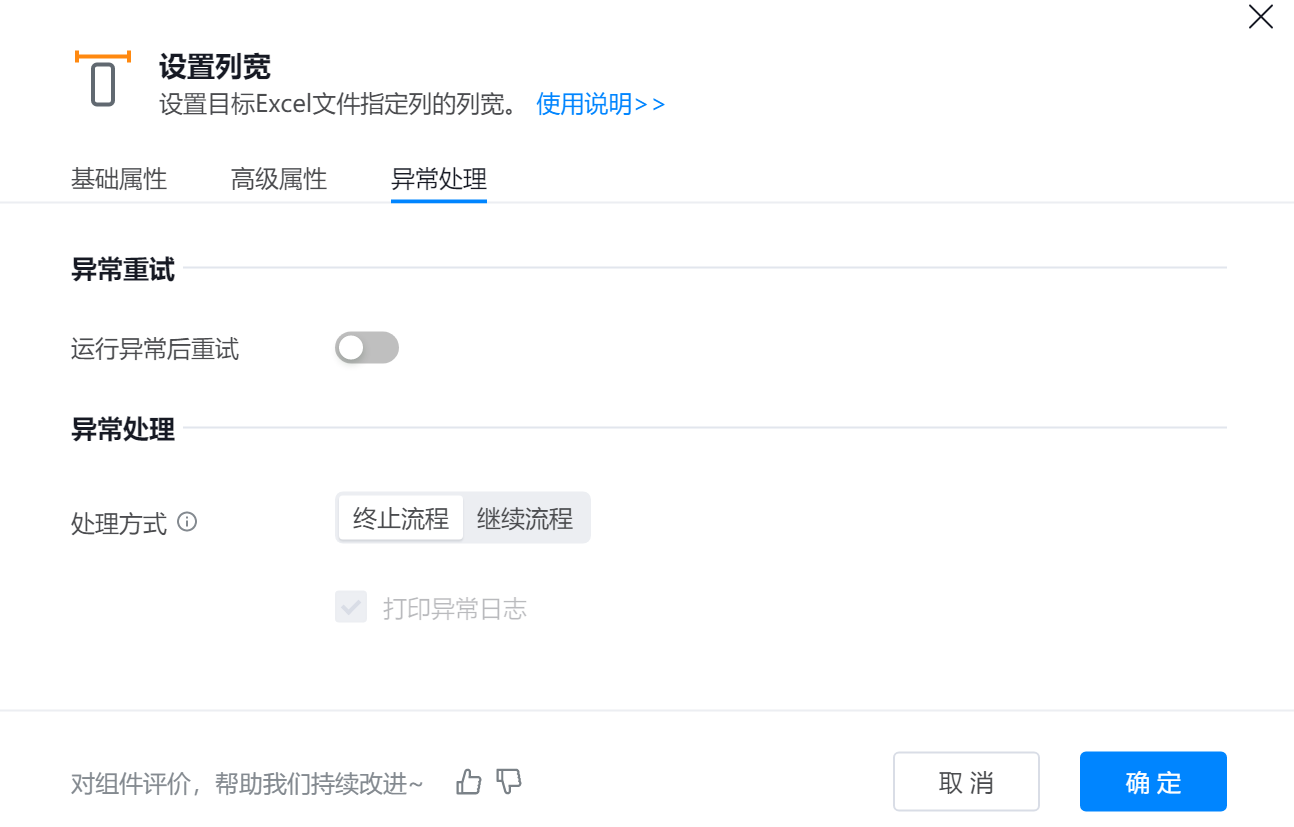
Task: Click the info icon beside 处理方式
Action: pos(187,522)
